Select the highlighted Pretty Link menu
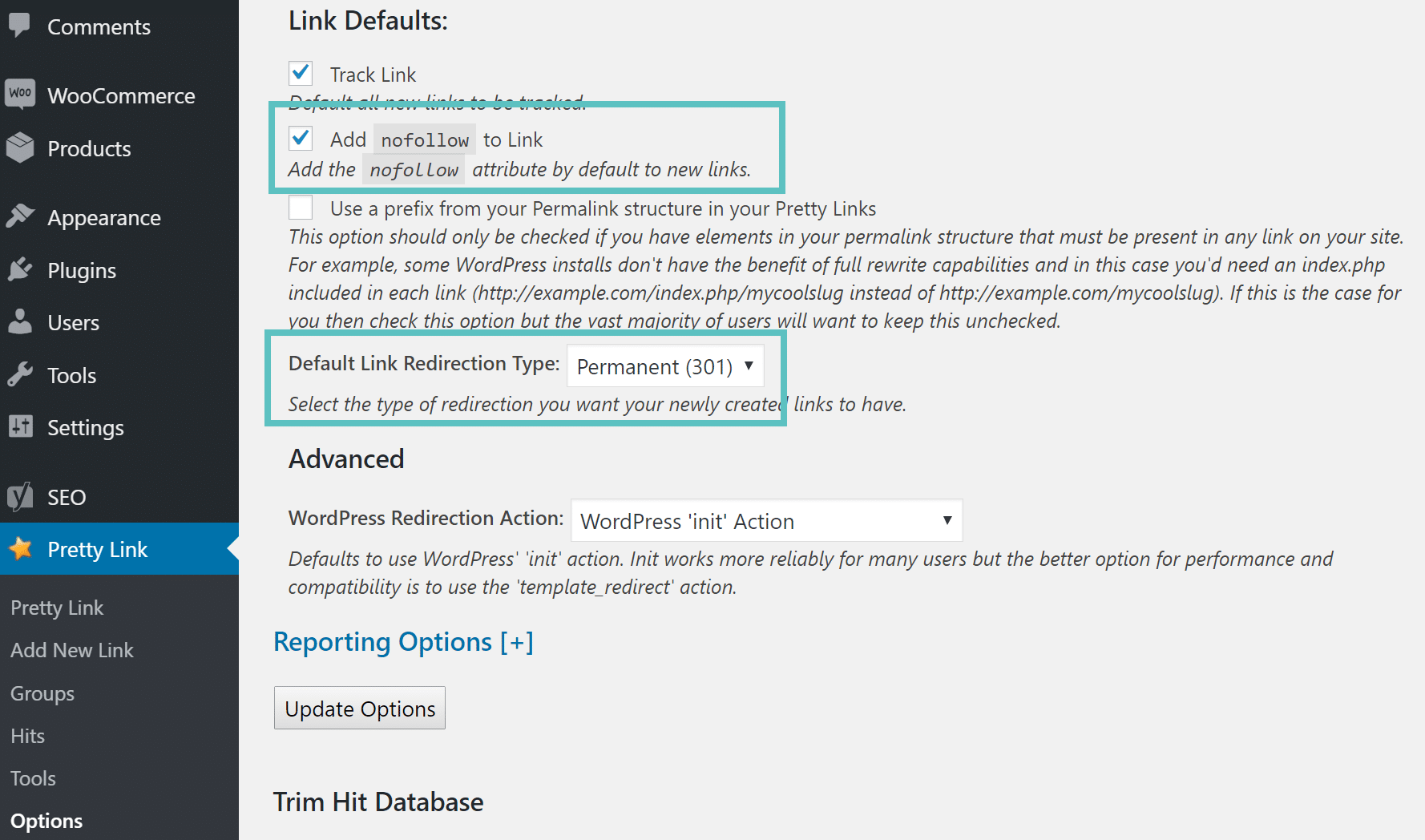 [119, 549]
